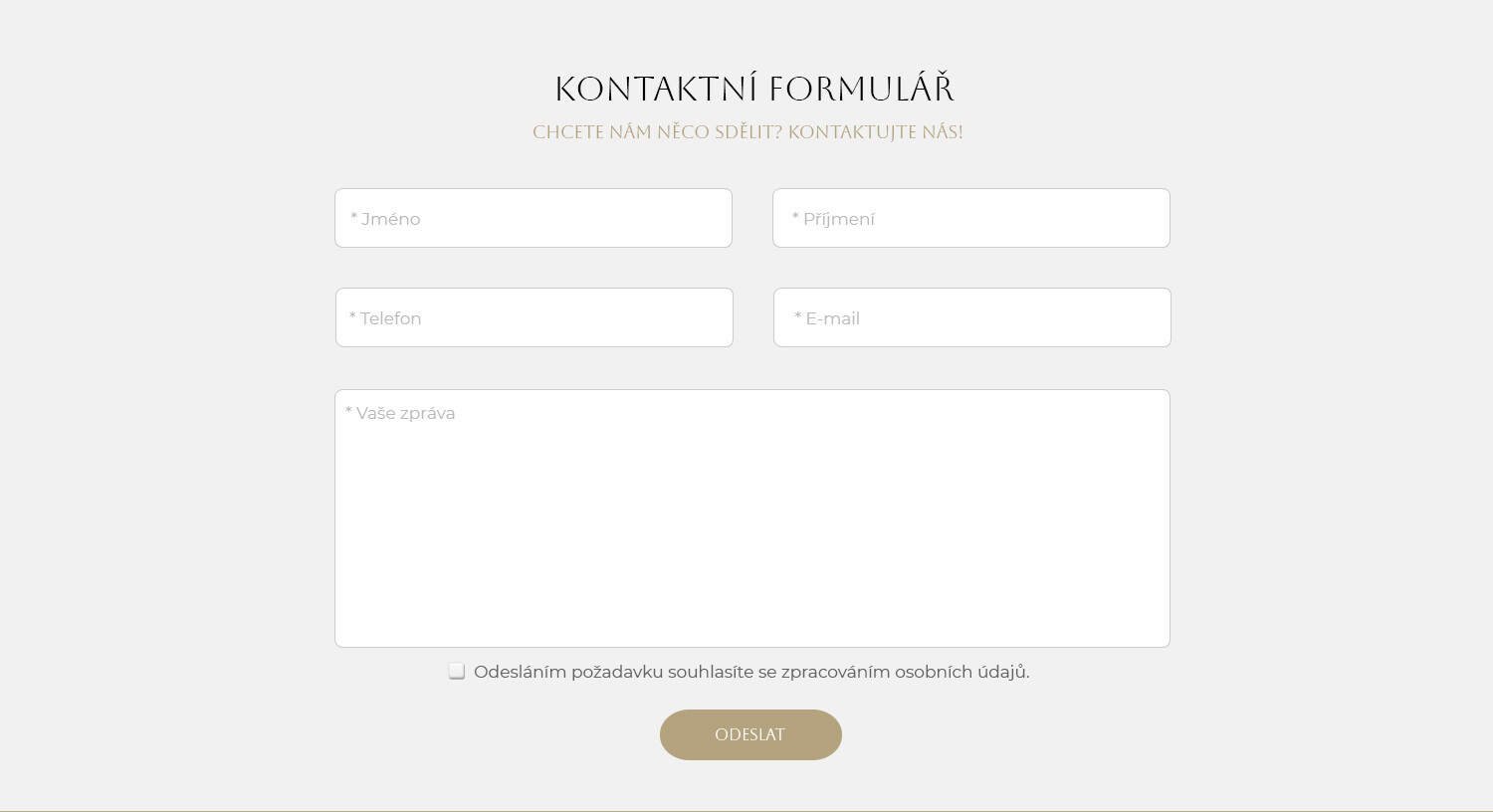Activate the last name text box

[970, 218]
